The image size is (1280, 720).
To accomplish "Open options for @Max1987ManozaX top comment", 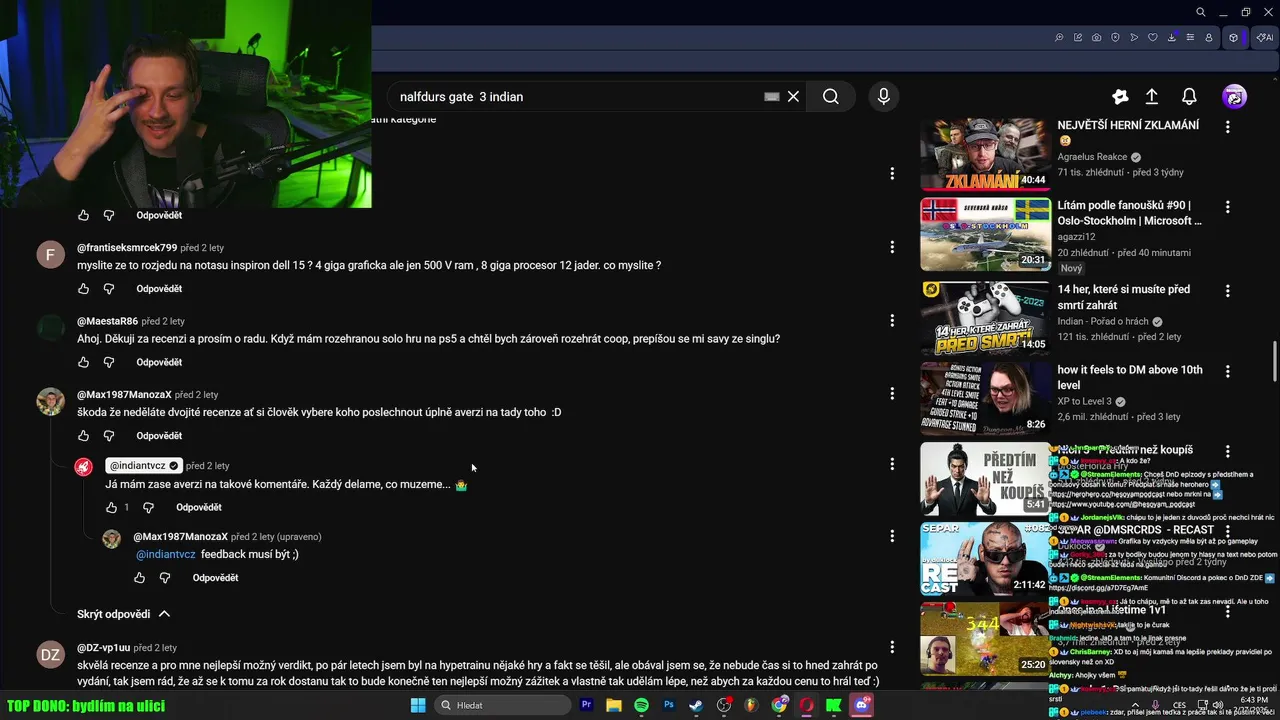I will coord(892,394).
